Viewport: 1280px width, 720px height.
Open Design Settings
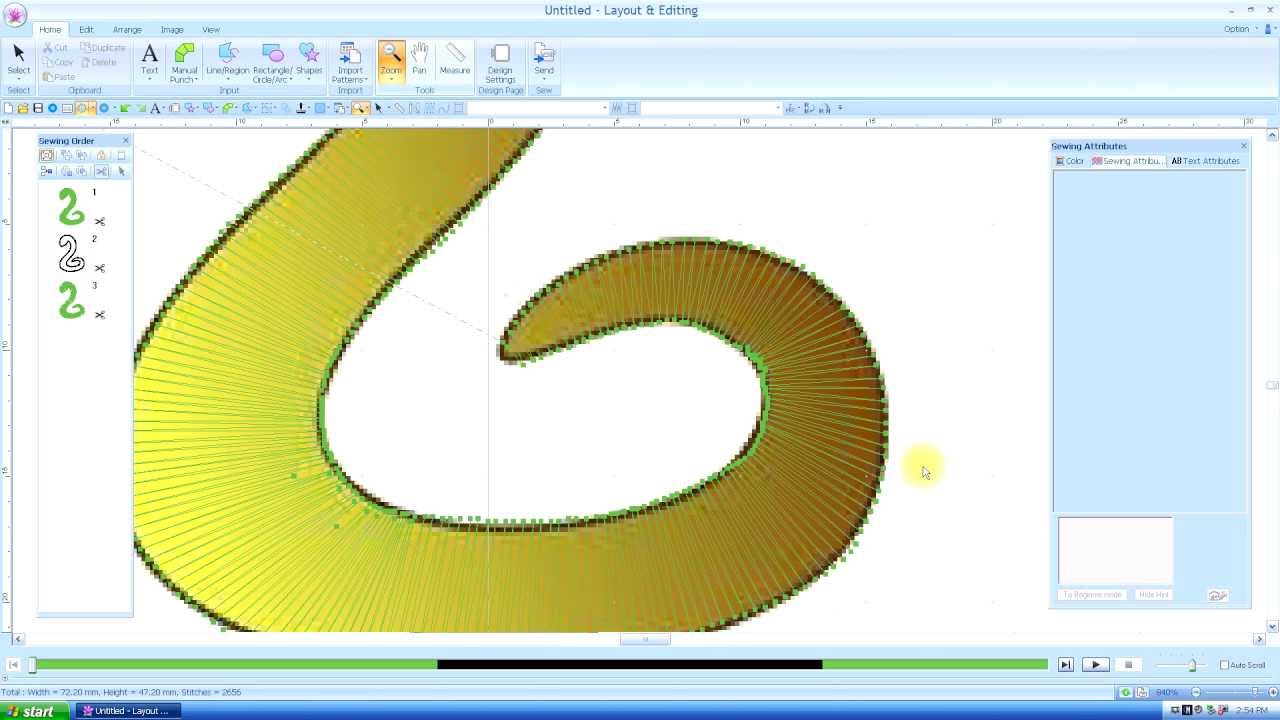tap(500, 63)
